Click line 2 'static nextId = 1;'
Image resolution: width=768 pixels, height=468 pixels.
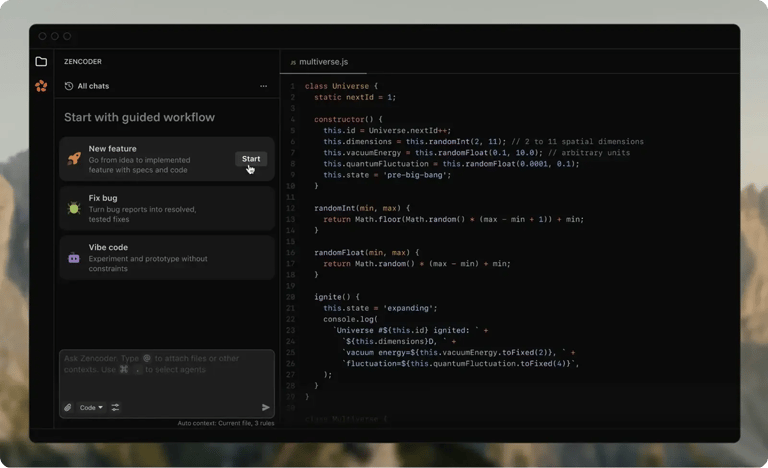coord(355,98)
